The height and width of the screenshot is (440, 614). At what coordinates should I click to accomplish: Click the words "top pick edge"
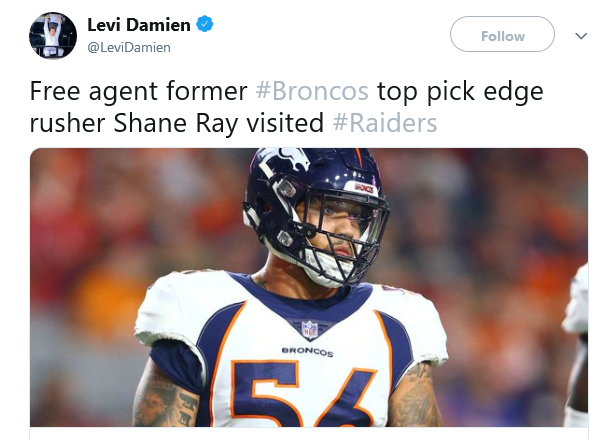pyautogui.click(x=460, y=91)
